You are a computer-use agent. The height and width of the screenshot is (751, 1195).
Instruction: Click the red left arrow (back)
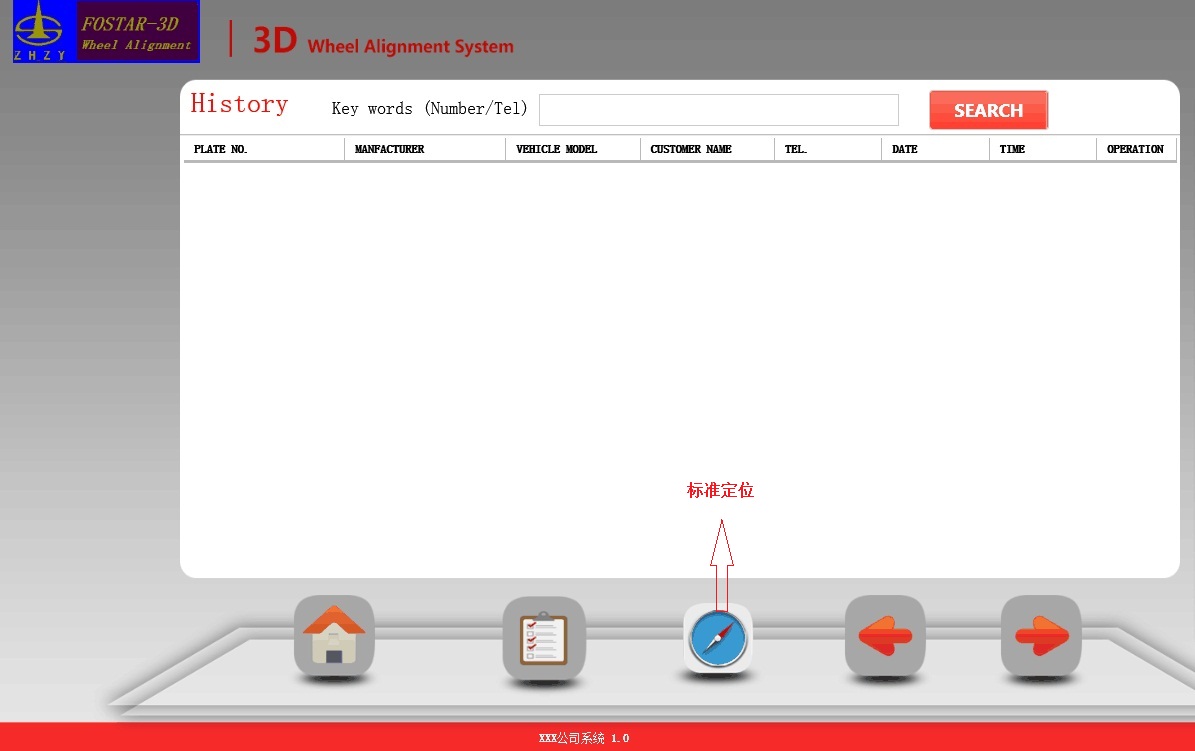pyautogui.click(x=885, y=636)
